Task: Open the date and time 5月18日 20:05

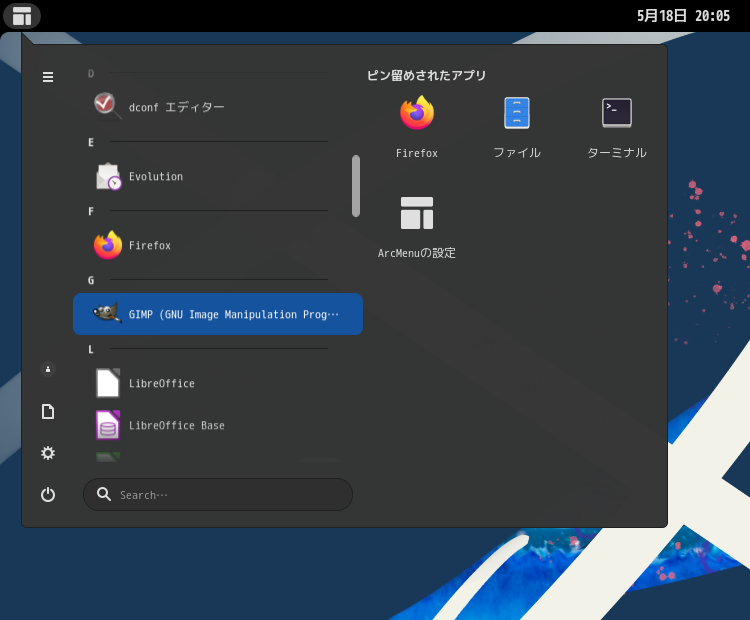Action: [683, 16]
